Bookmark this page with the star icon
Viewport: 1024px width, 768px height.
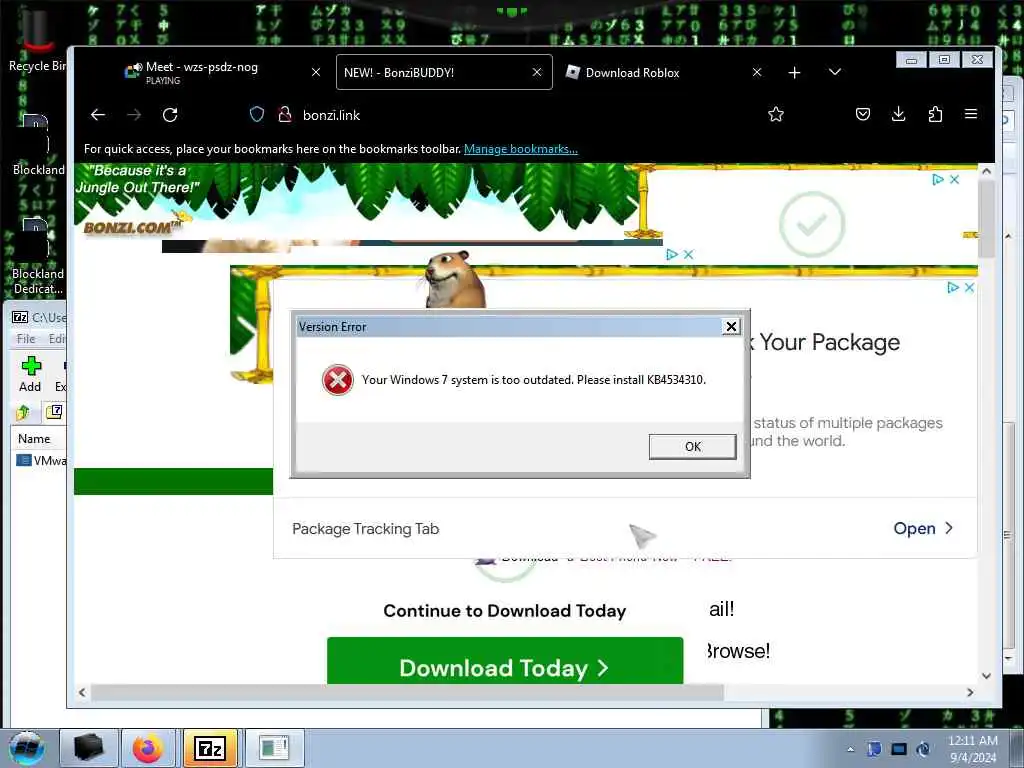pos(776,115)
